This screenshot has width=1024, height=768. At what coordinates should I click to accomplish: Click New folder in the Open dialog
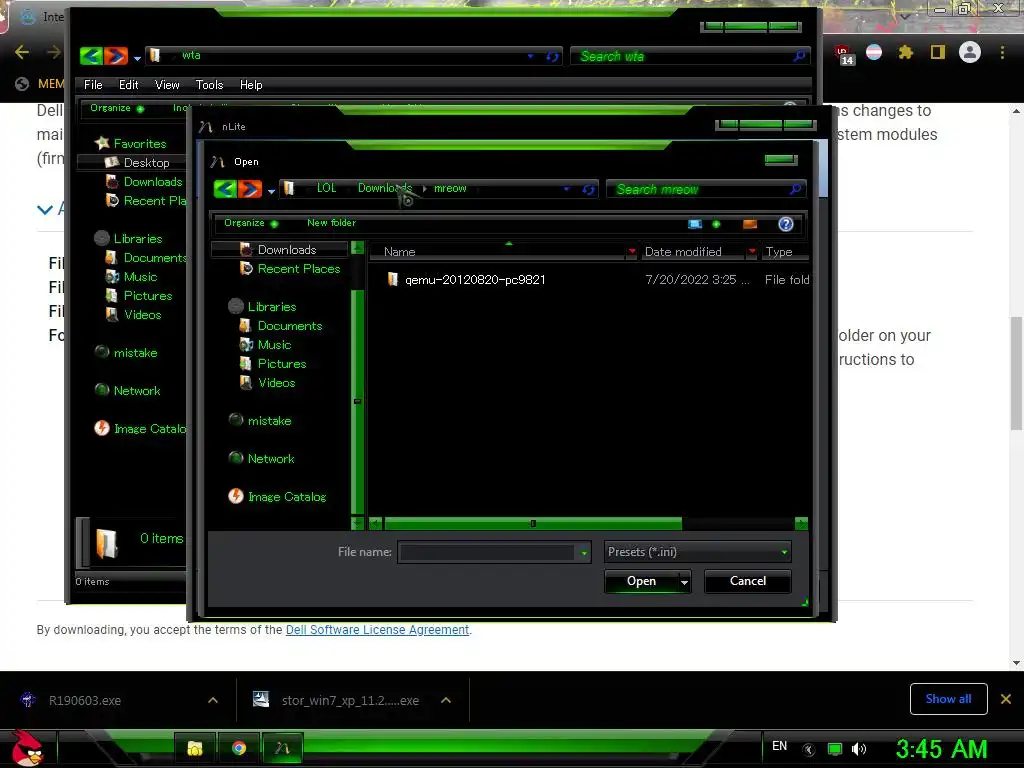331,223
